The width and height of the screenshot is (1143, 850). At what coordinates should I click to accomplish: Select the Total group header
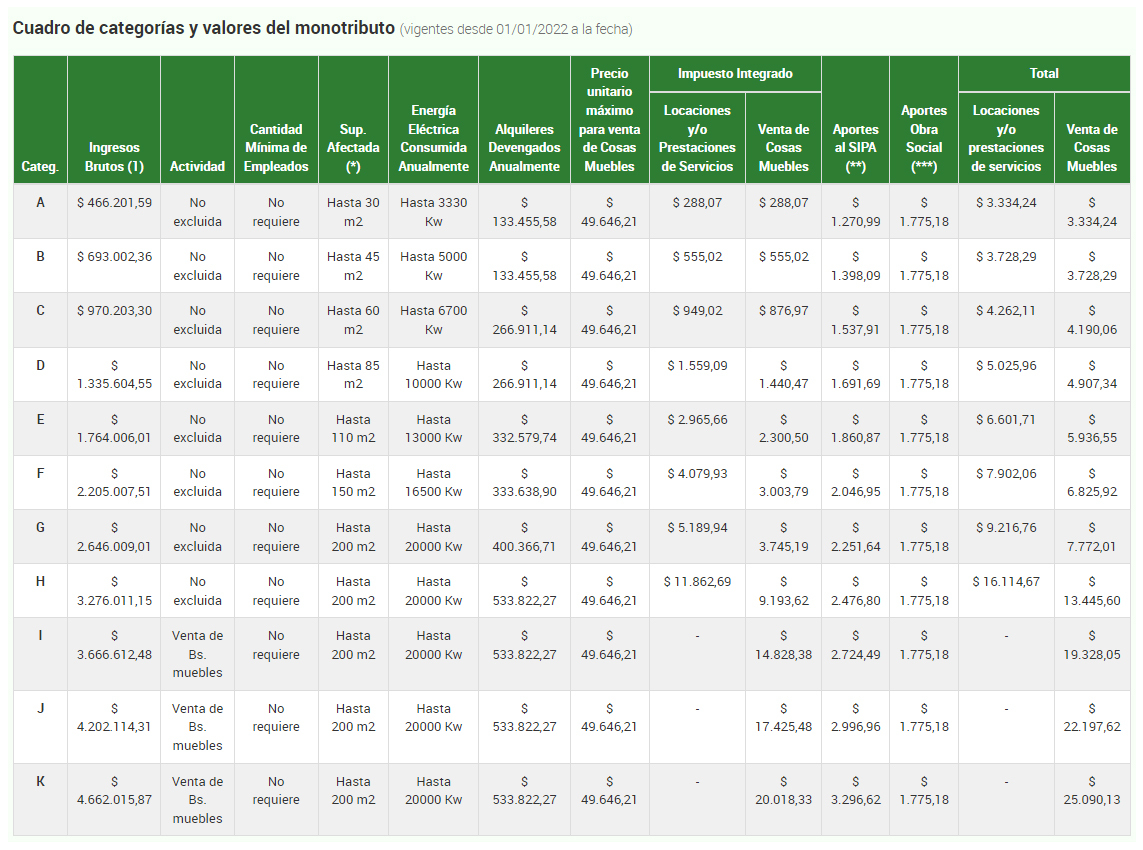1044,73
